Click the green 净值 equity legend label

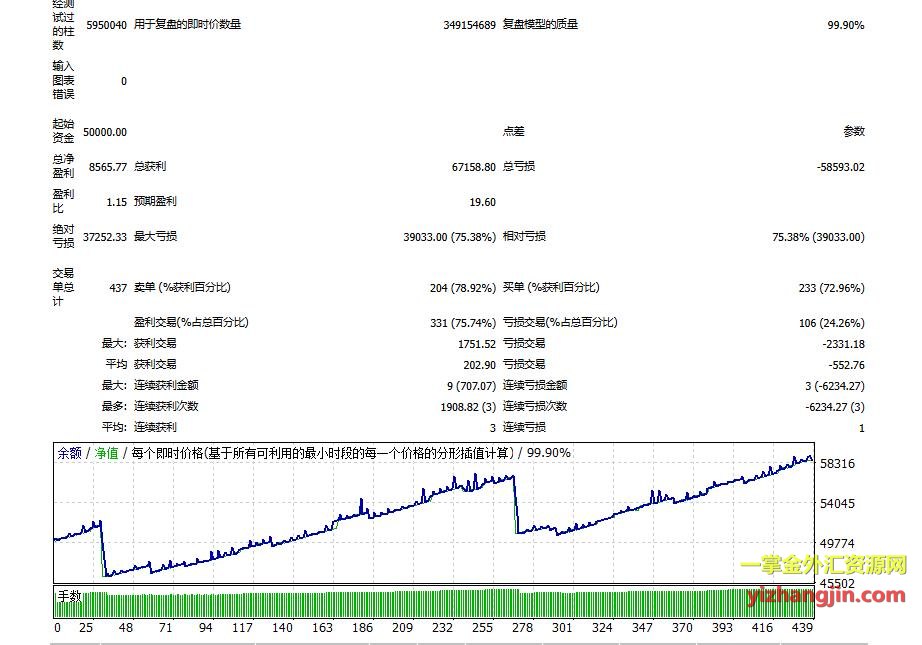tap(106, 453)
